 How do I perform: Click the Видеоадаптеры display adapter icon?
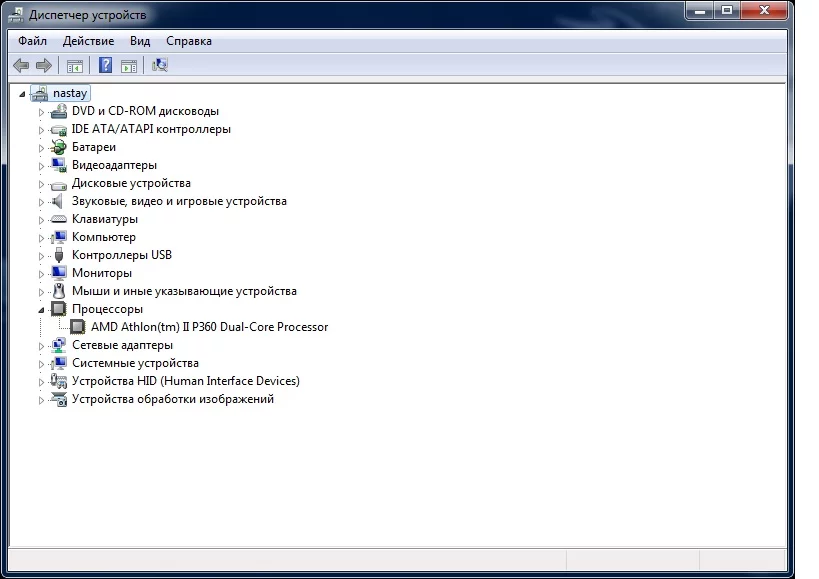click(x=58, y=165)
